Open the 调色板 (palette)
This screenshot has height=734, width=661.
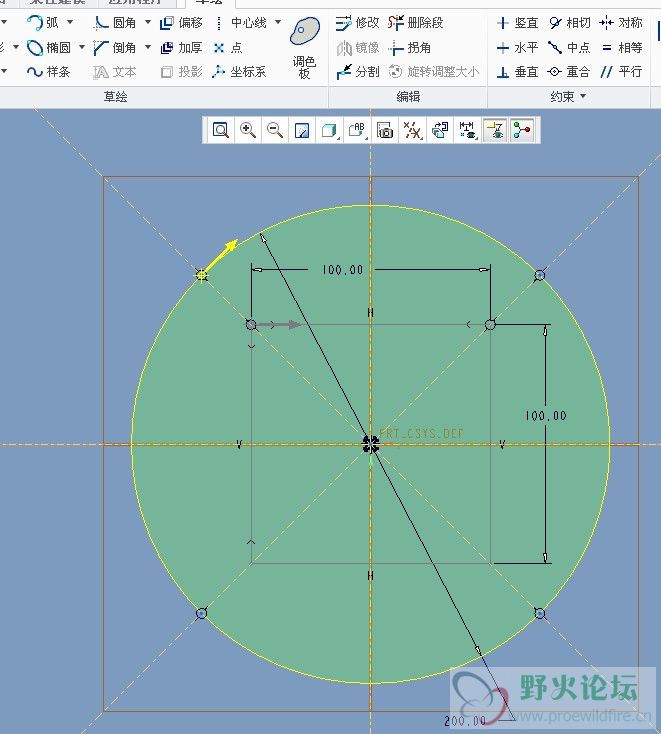click(x=304, y=47)
